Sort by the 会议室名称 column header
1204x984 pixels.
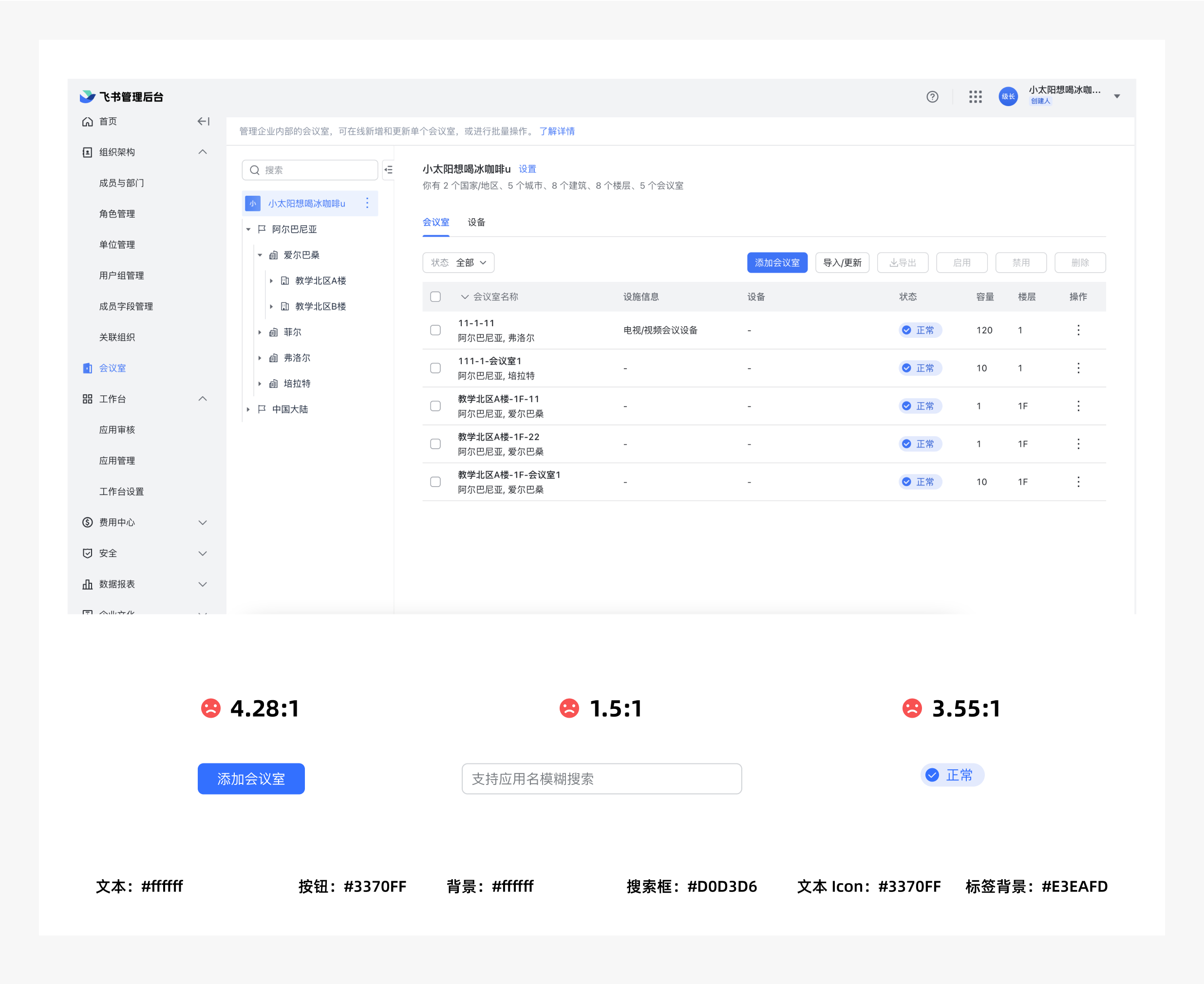[x=489, y=297]
